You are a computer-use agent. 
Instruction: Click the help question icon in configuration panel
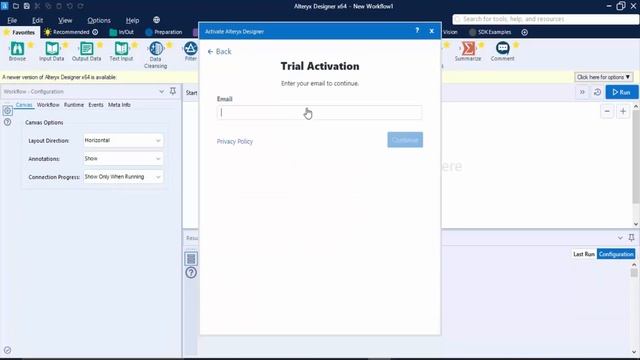tap(7, 122)
